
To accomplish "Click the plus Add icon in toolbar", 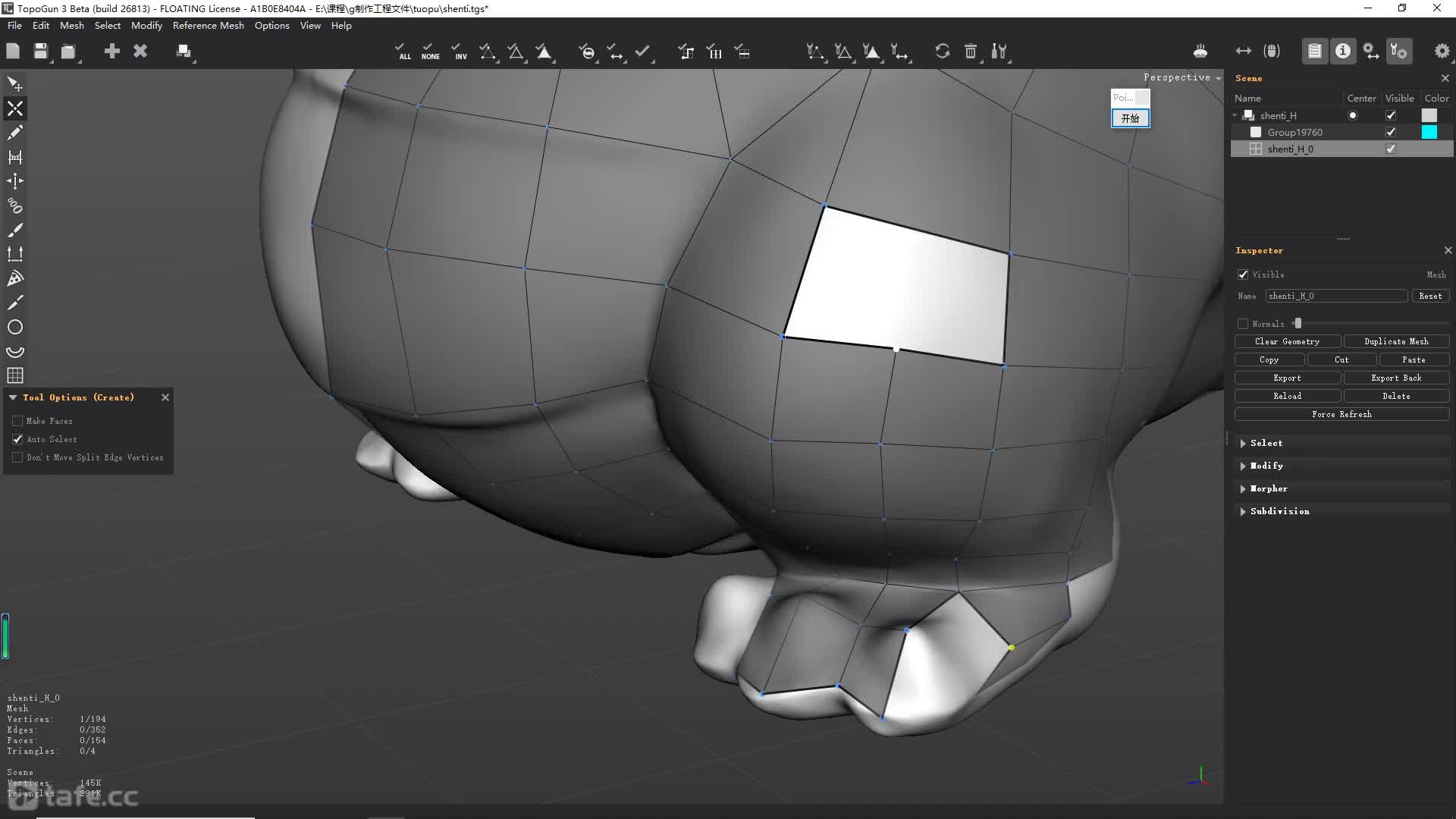I will (111, 51).
